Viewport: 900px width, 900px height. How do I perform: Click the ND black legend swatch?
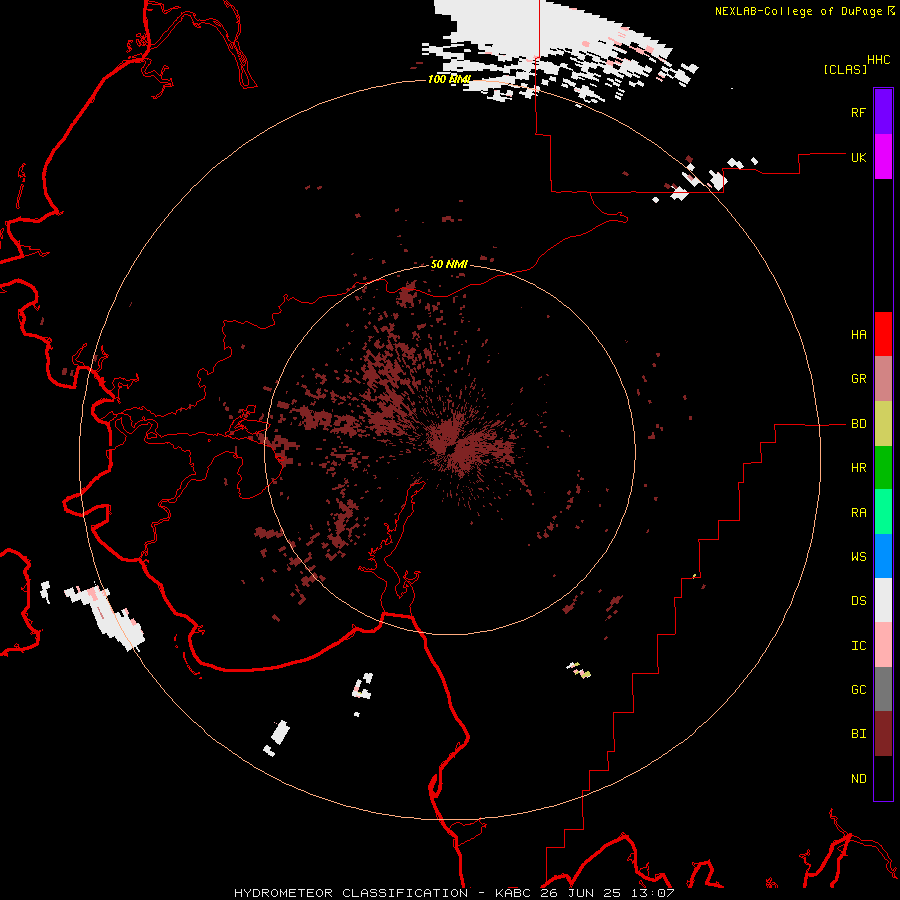(x=883, y=778)
